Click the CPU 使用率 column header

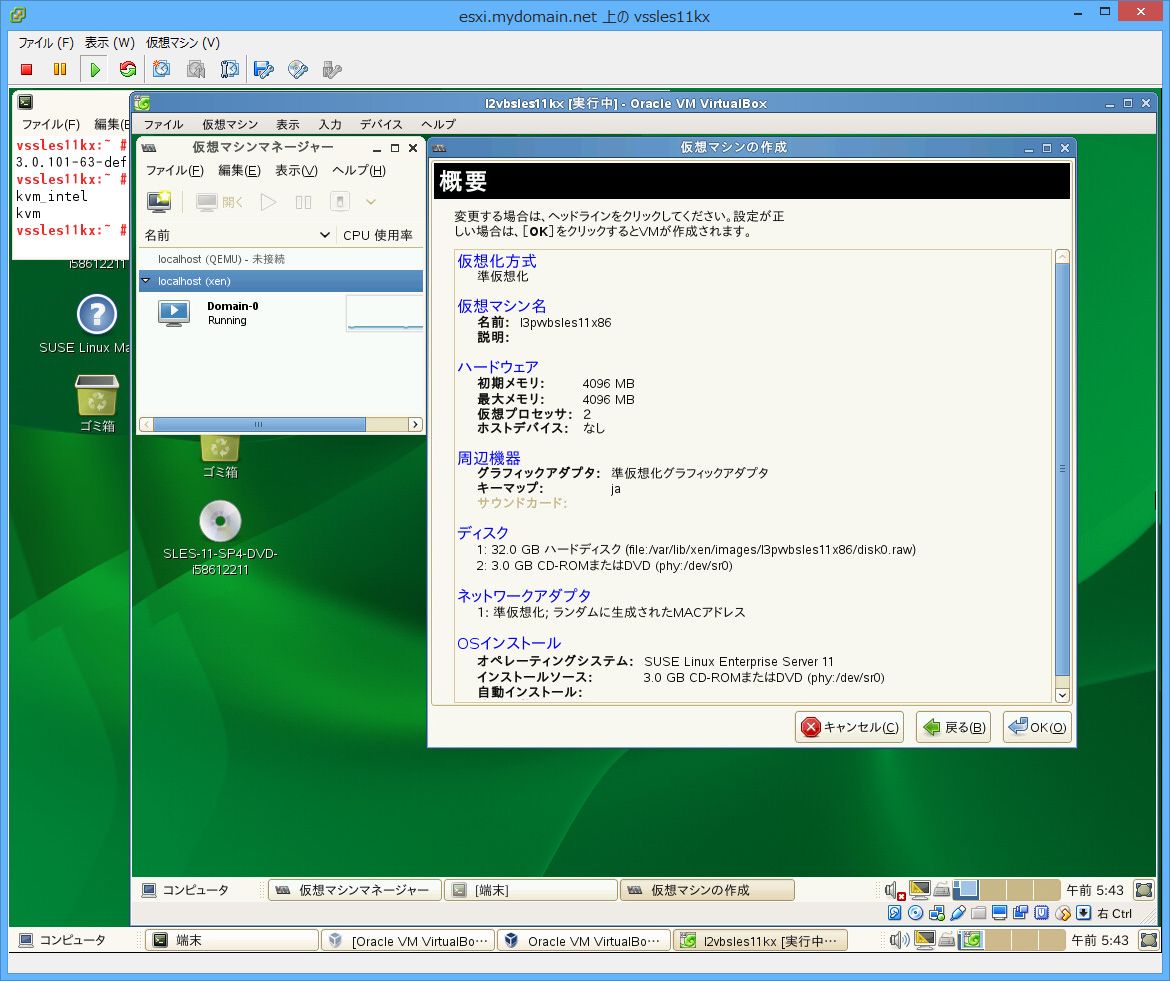(x=378, y=235)
